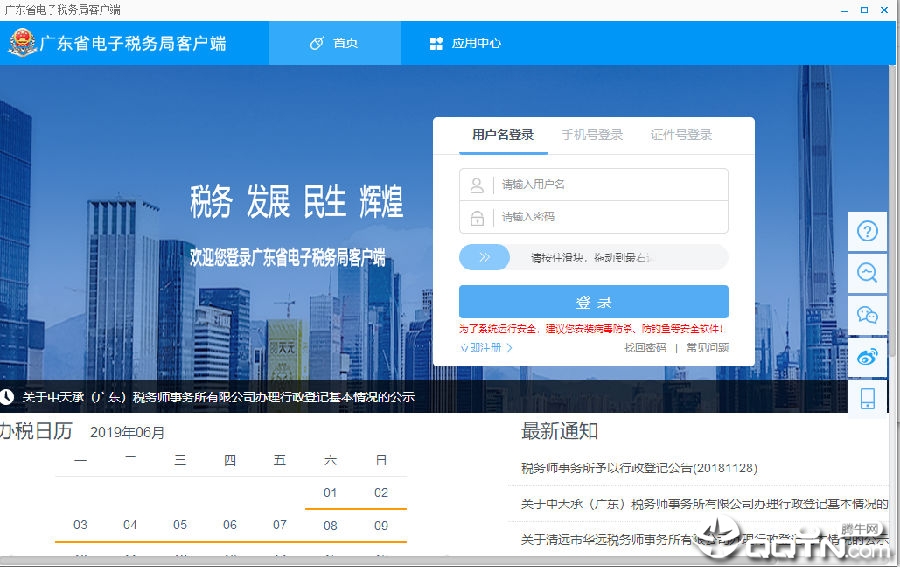Focus the 请输入用户名 input field
Viewport: 900px width, 567px height.
593,185
